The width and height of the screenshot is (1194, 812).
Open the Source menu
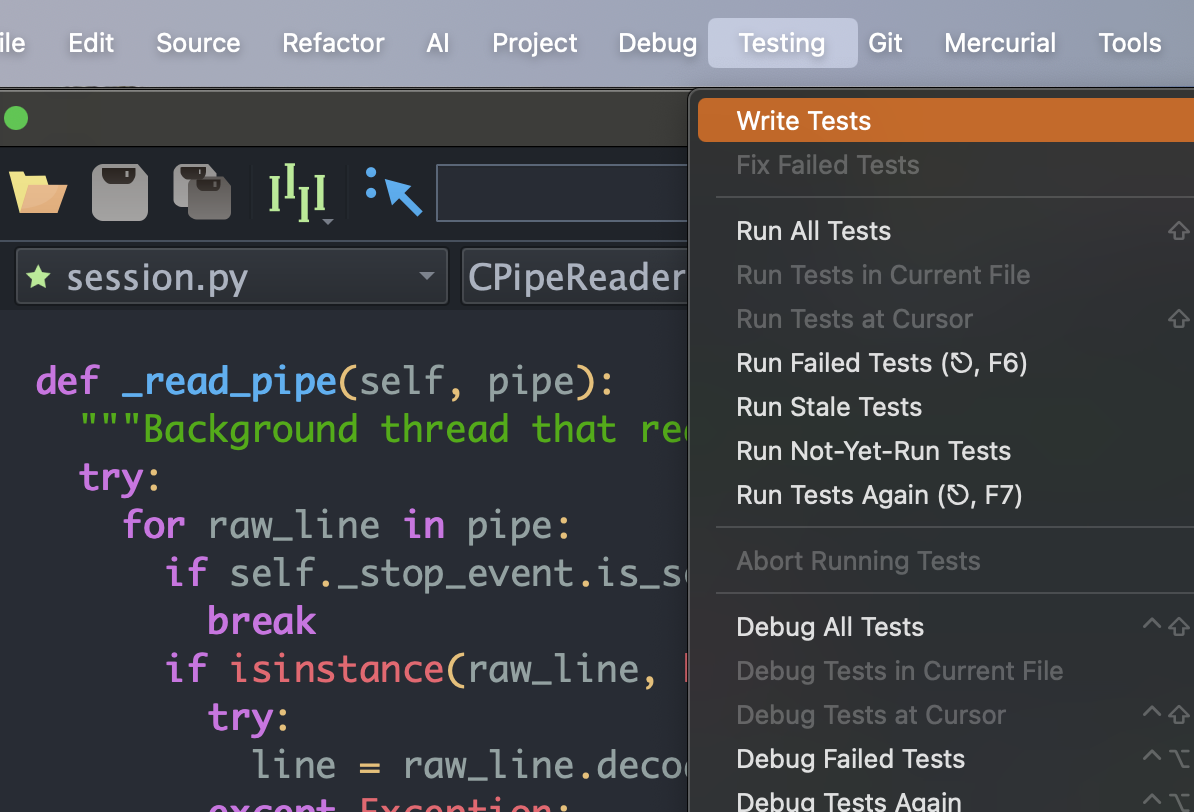tap(198, 43)
